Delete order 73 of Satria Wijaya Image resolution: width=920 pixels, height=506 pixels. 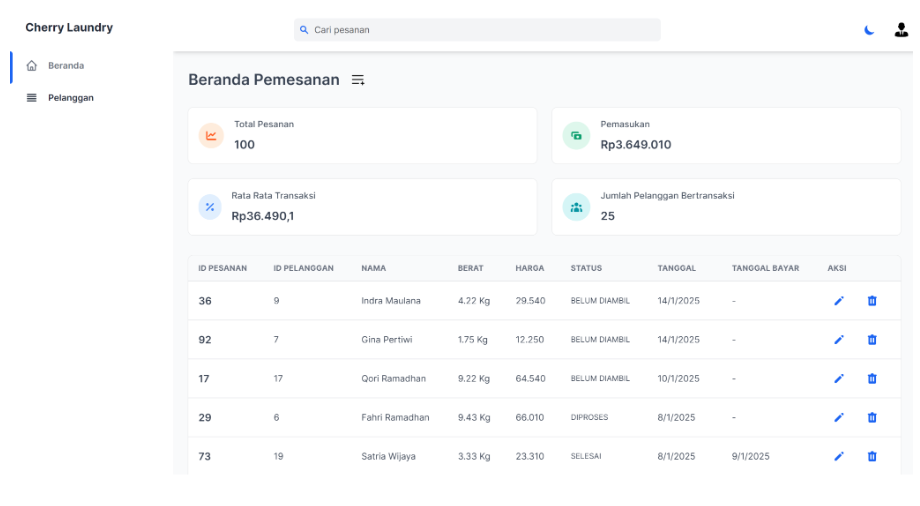(872, 456)
